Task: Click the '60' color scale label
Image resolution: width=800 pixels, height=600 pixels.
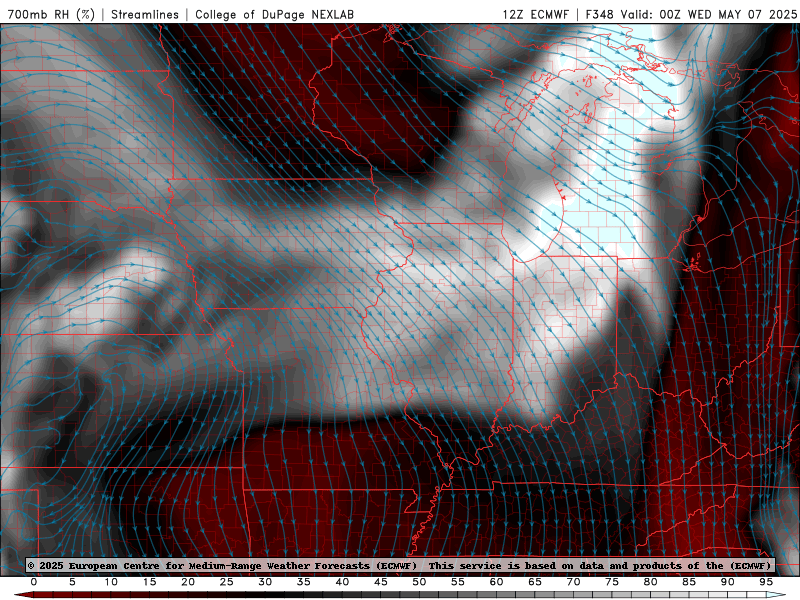Action: click(496, 582)
